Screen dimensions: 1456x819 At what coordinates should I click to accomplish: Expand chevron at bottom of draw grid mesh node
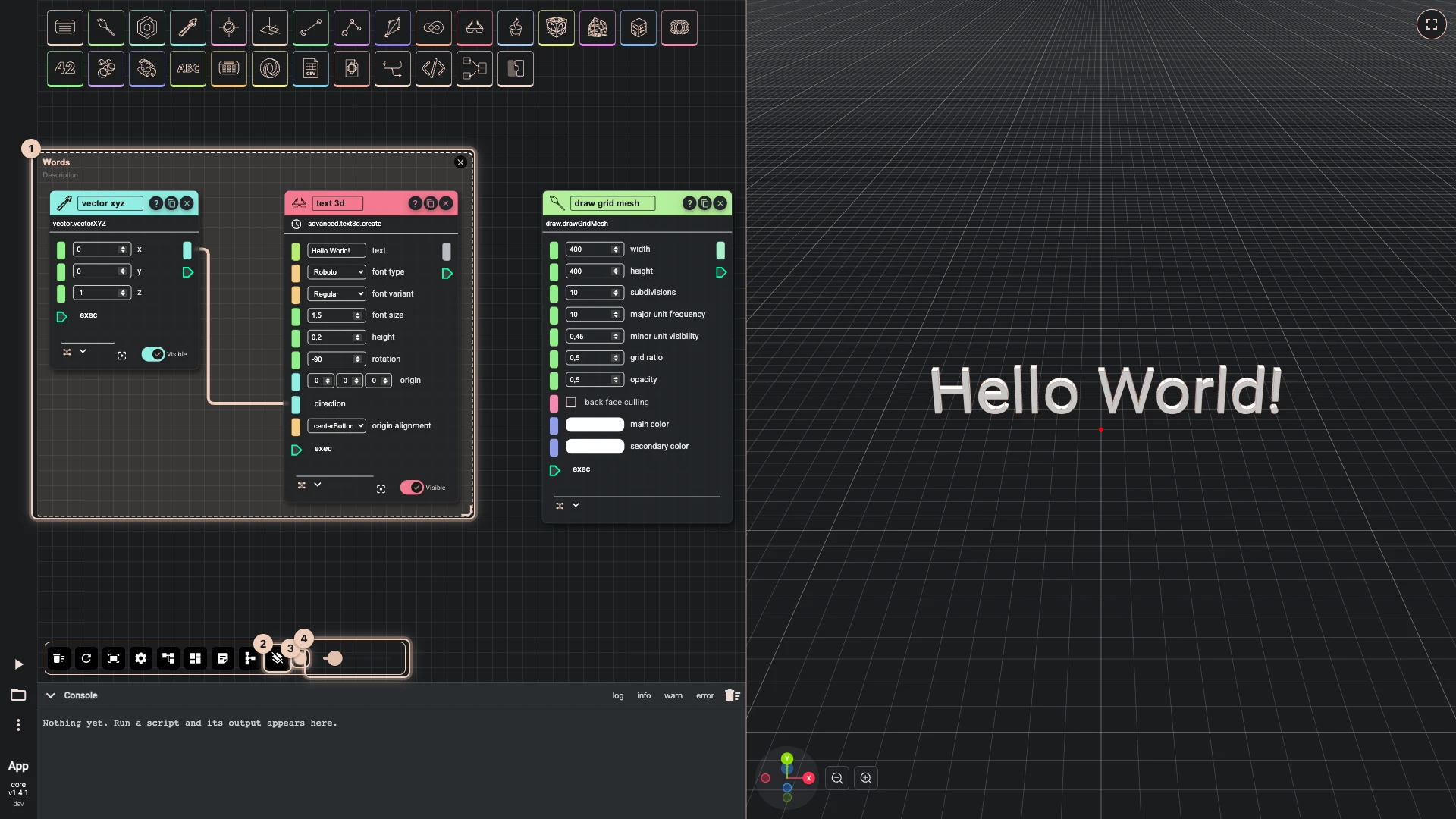[x=576, y=505]
